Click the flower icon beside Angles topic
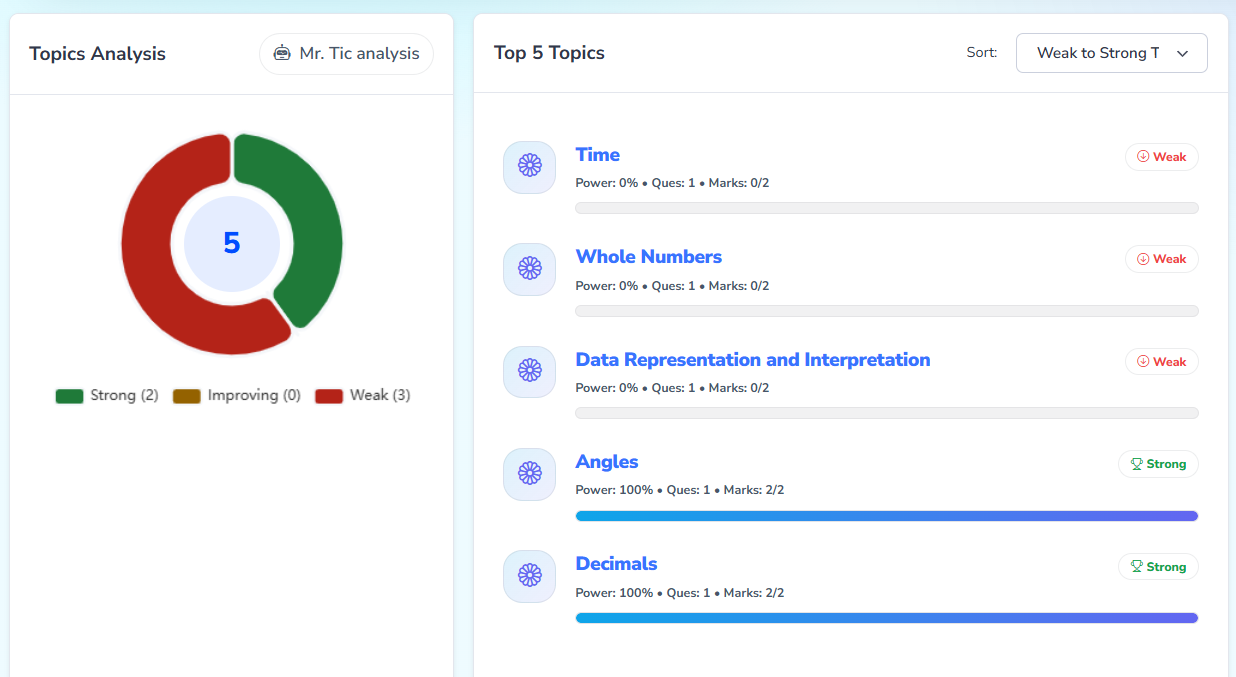1236x677 pixels. point(529,473)
